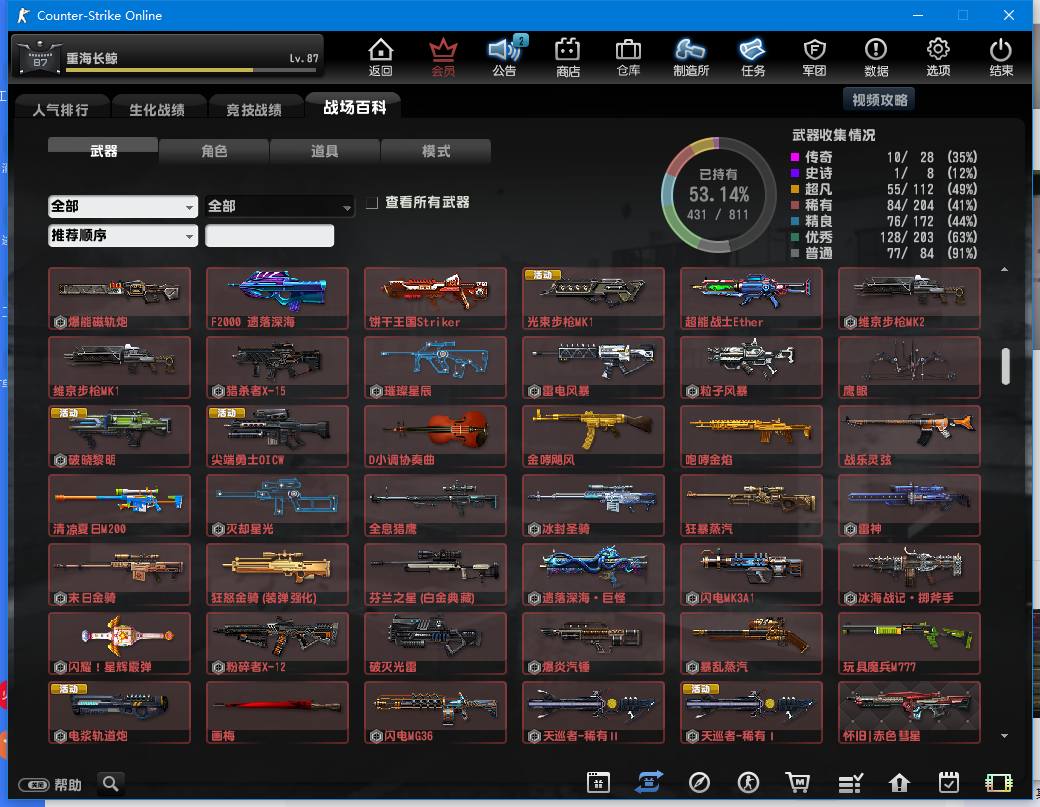Click the checklist icon in bottom bar
The image size is (1040, 807).
point(850,783)
